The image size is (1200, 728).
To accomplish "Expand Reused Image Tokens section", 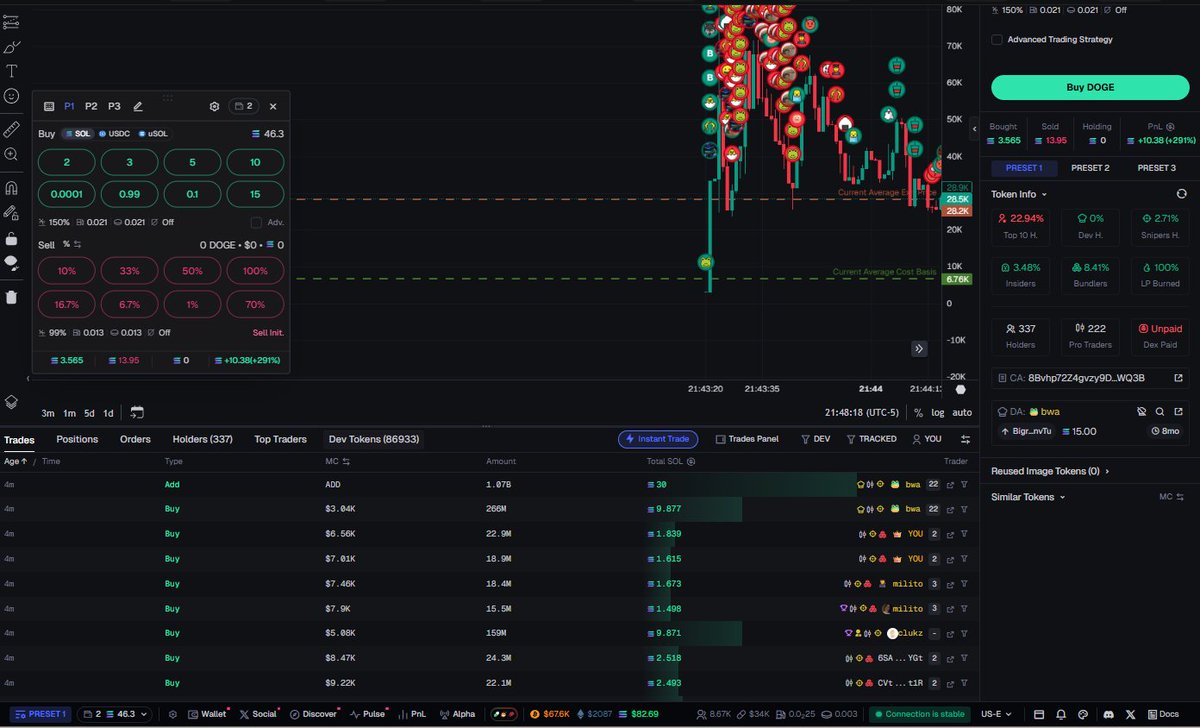I will click(x=1050, y=471).
